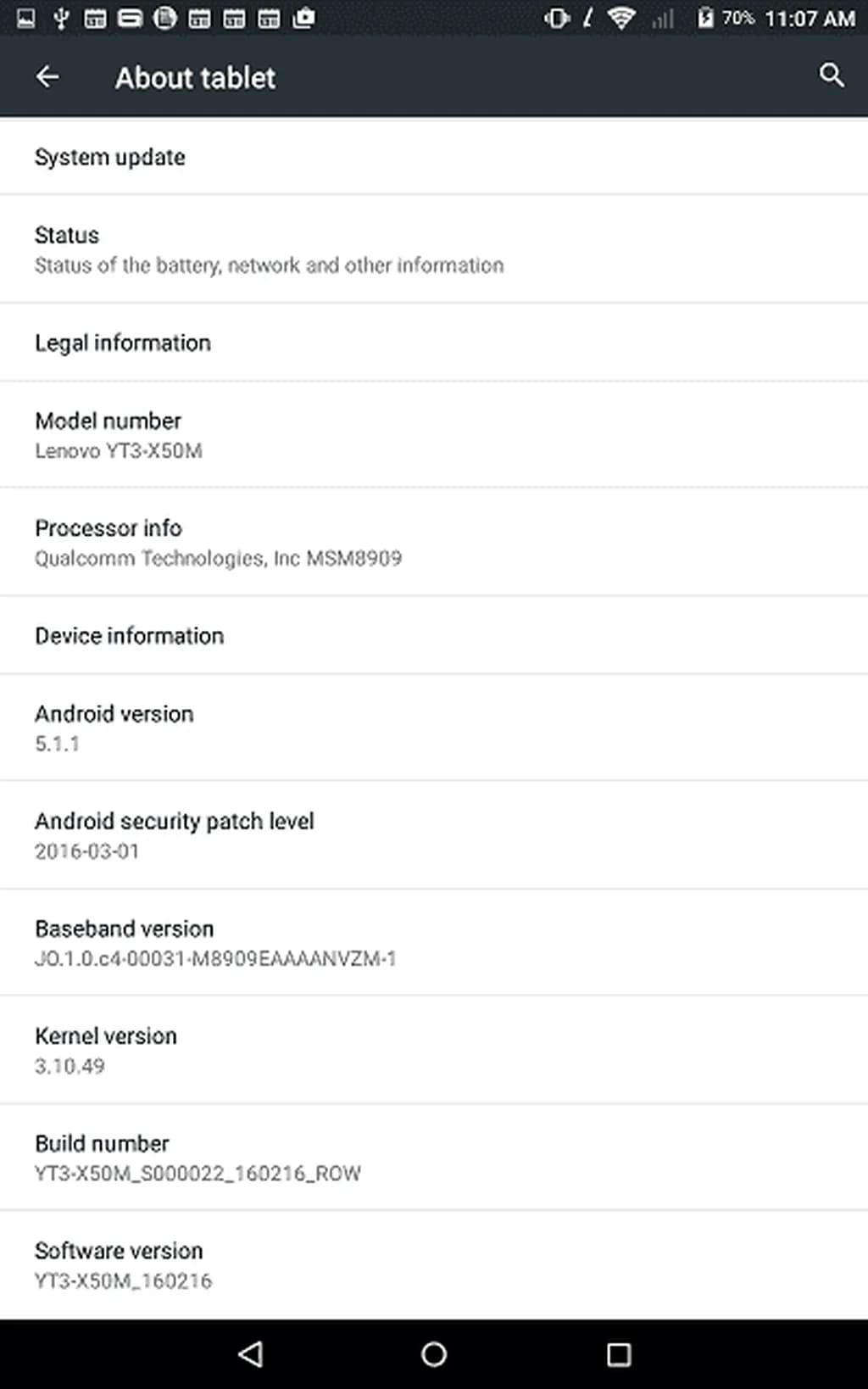Tap Android version 5.1.1 entry
Screen dimensions: 868x1389
(434, 728)
